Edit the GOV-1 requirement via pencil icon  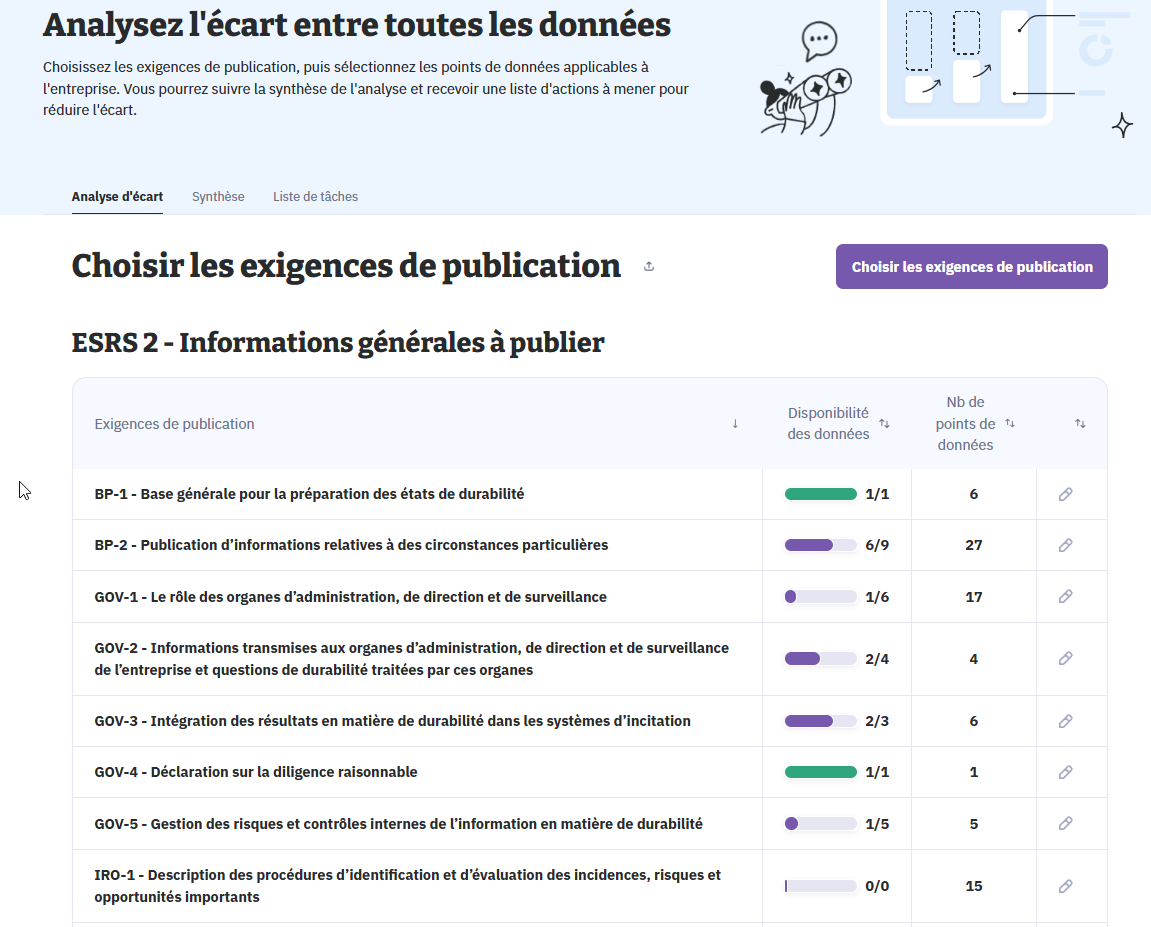pos(1065,597)
